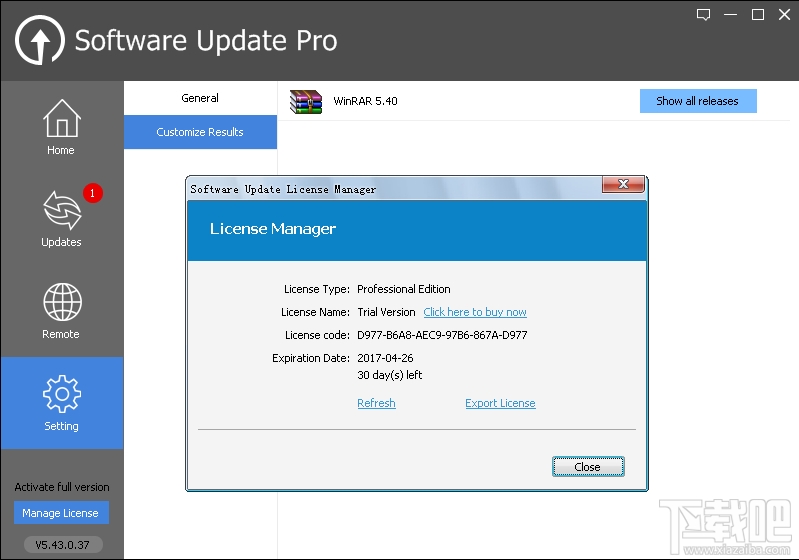Open the Updates section with badge
Viewport: 799px width, 560px height.
[x=62, y=219]
